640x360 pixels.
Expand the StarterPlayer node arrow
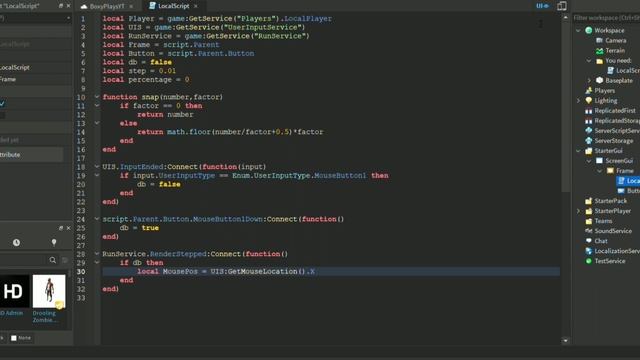(578, 211)
